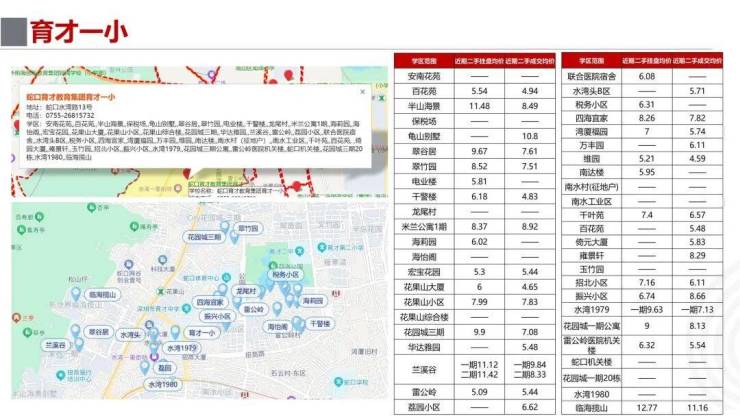Click 11.16 in the 临海揽山 table row
The image size is (740, 416).
point(697,408)
